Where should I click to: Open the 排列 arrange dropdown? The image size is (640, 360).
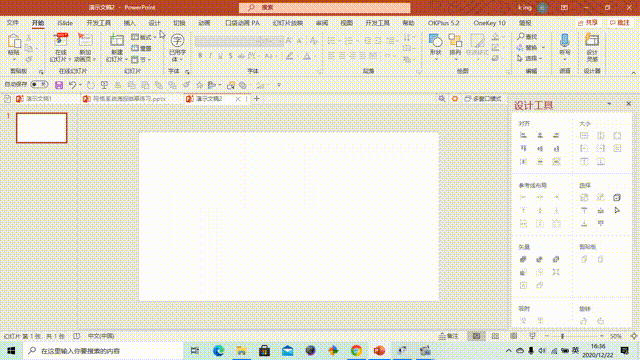(x=455, y=47)
